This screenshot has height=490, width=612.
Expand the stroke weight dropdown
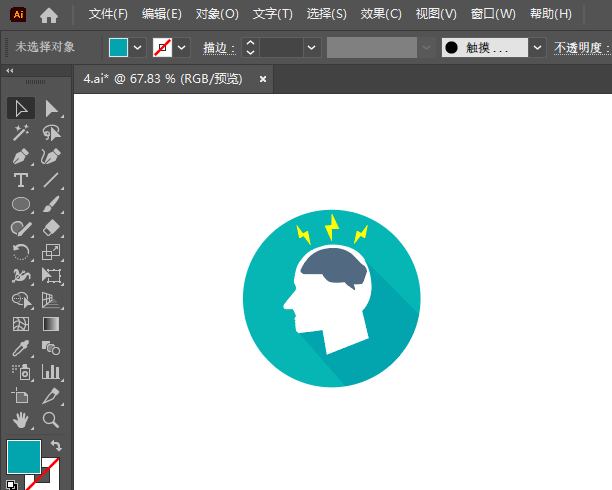[x=311, y=48]
